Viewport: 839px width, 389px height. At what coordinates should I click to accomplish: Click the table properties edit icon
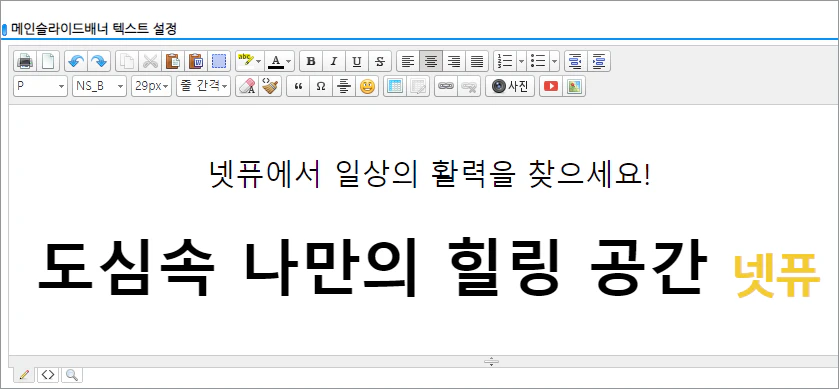pos(418,86)
